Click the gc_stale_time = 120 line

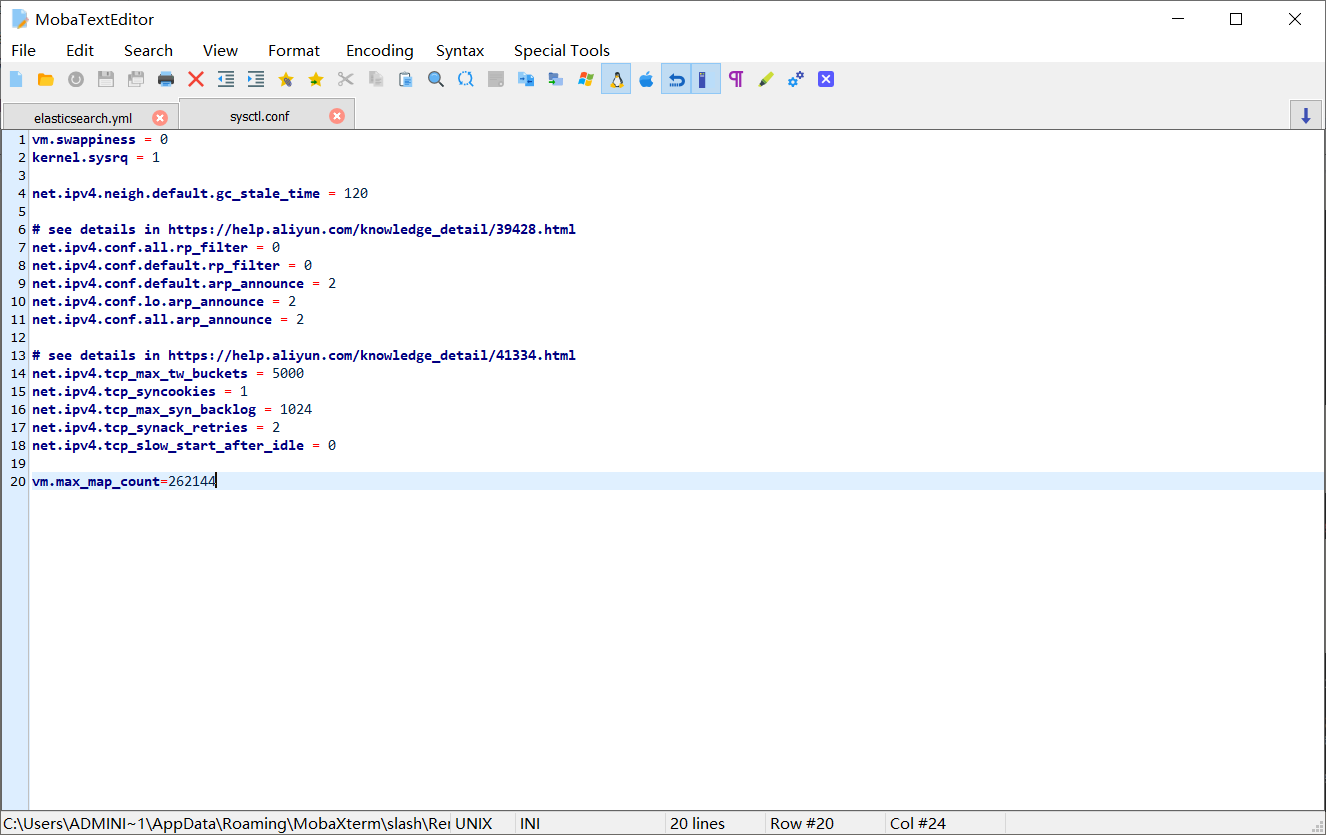[200, 194]
